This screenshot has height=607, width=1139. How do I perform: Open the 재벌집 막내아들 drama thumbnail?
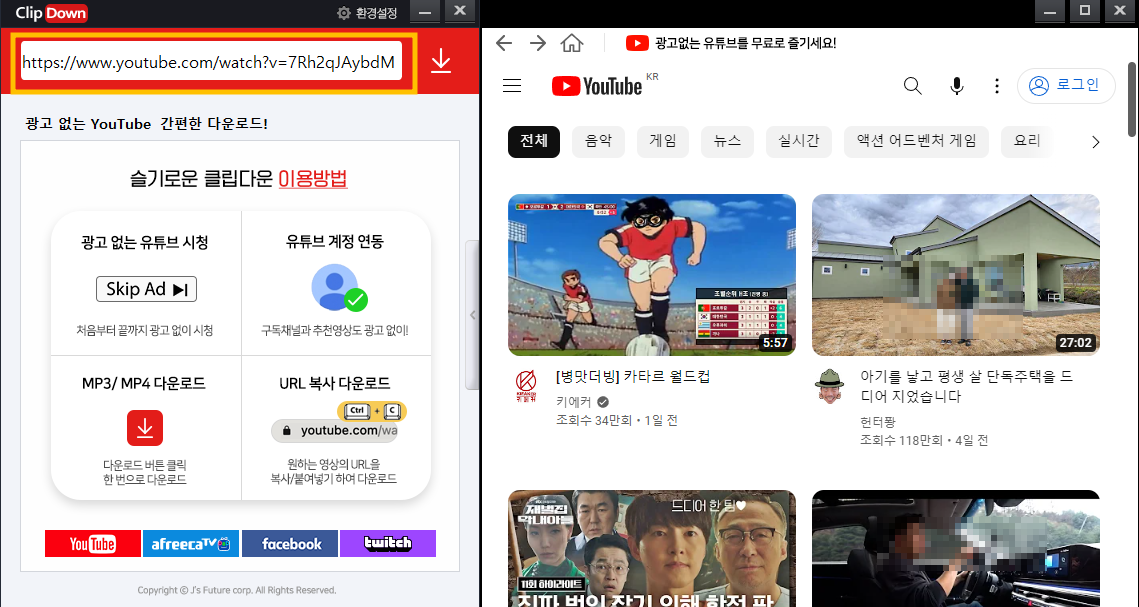pyautogui.click(x=652, y=548)
